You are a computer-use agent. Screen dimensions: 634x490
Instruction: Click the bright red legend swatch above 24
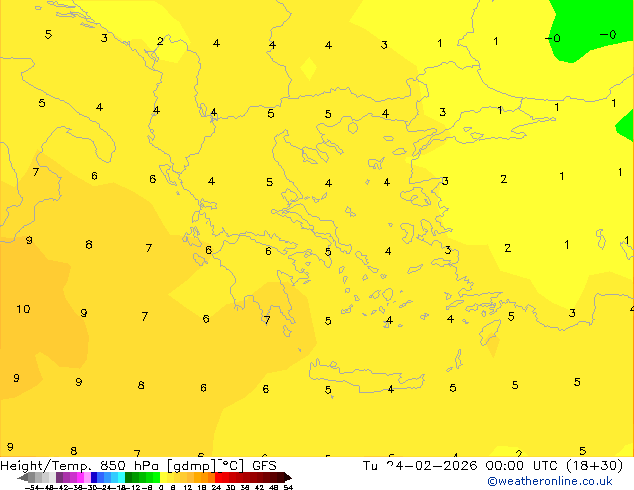pyautogui.click(x=218, y=477)
